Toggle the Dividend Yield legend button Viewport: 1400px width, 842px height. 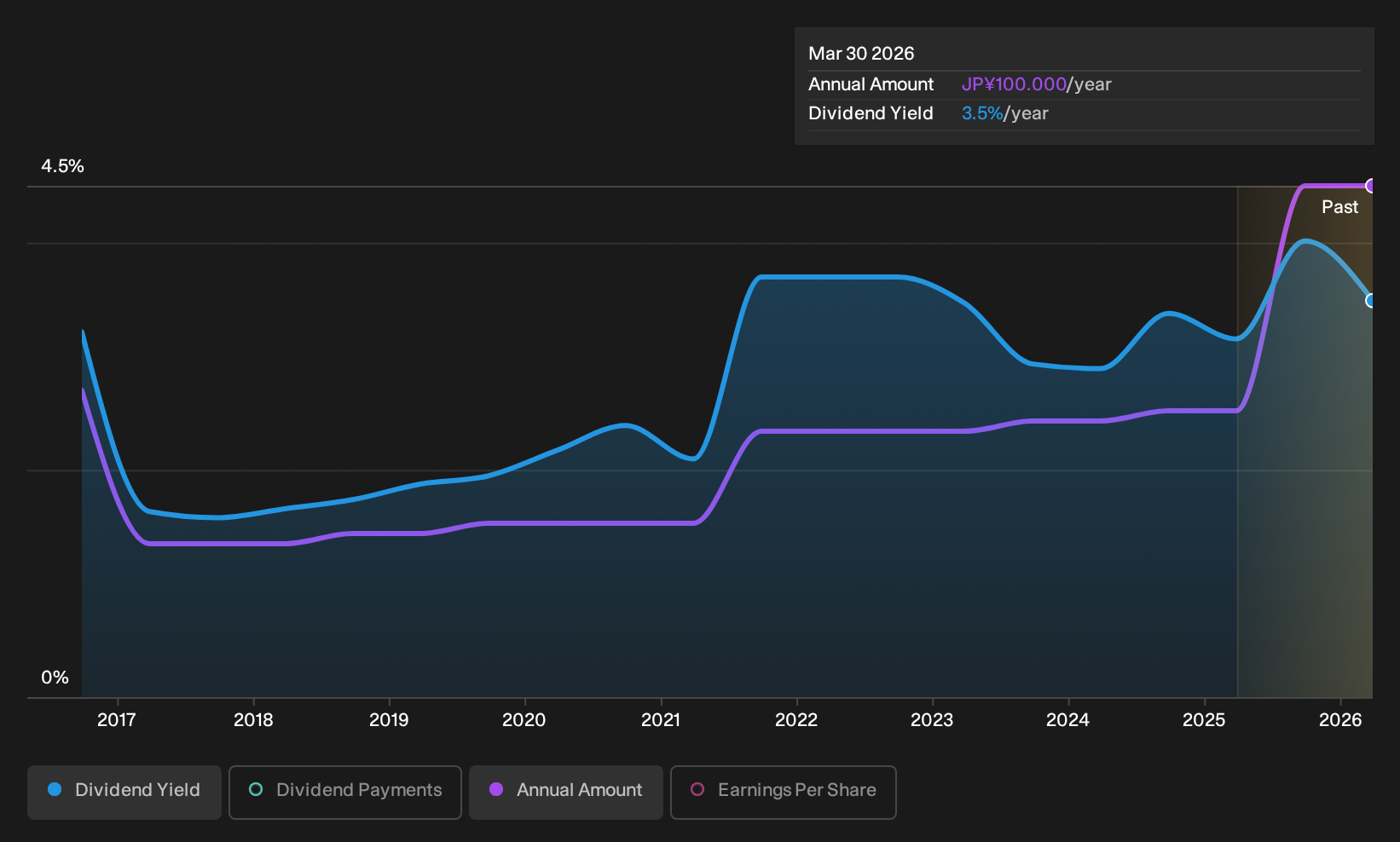(124, 792)
